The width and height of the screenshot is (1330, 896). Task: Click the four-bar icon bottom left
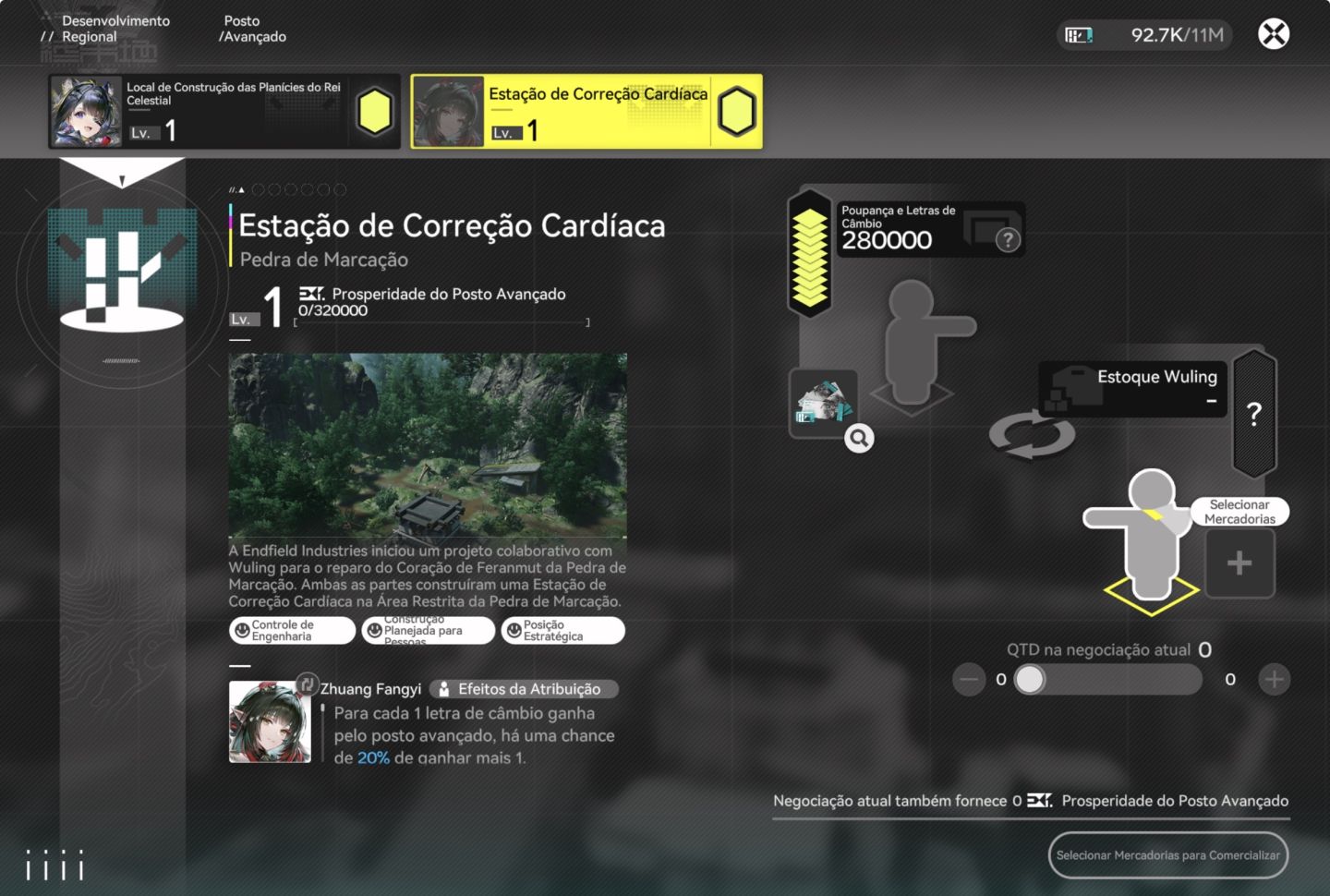click(54, 866)
